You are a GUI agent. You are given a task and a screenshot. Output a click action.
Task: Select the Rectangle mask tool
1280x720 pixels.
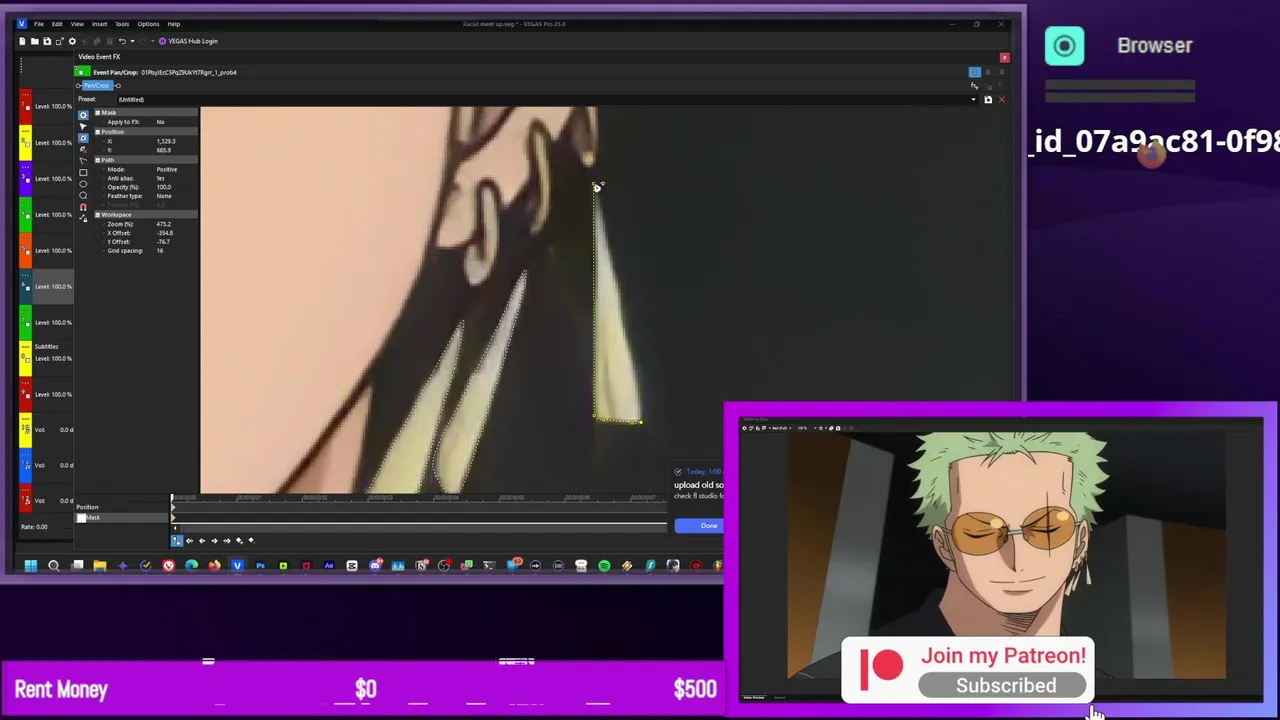pos(83,172)
